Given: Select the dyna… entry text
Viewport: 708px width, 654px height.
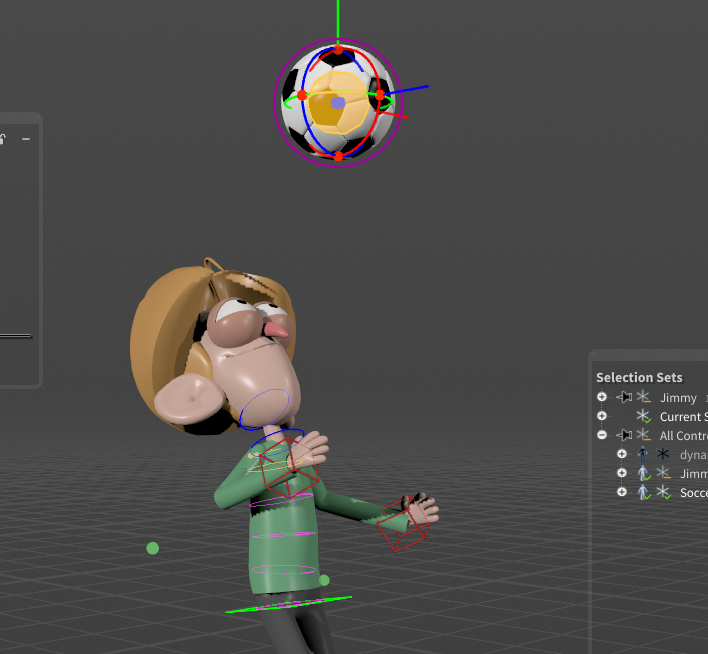Looking at the screenshot, I should tap(694, 455).
